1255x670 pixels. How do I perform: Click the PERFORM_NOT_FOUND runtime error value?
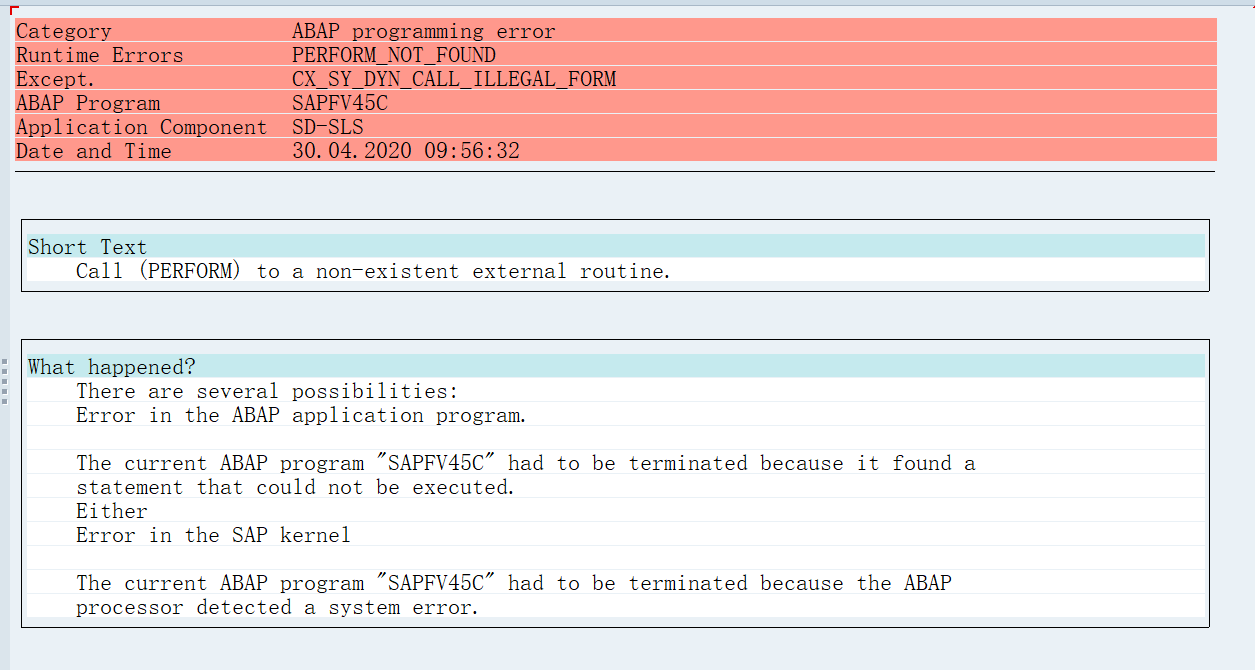click(x=394, y=55)
